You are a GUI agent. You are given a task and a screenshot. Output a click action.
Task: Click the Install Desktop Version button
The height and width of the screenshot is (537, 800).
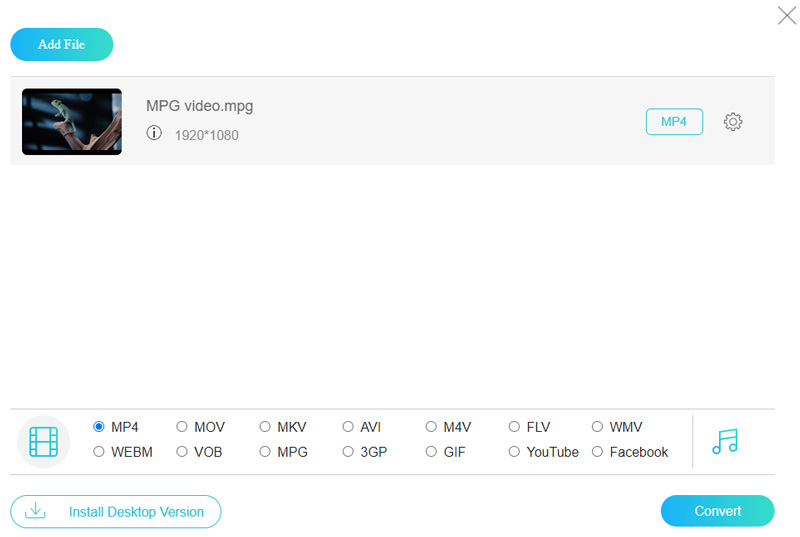point(116,511)
